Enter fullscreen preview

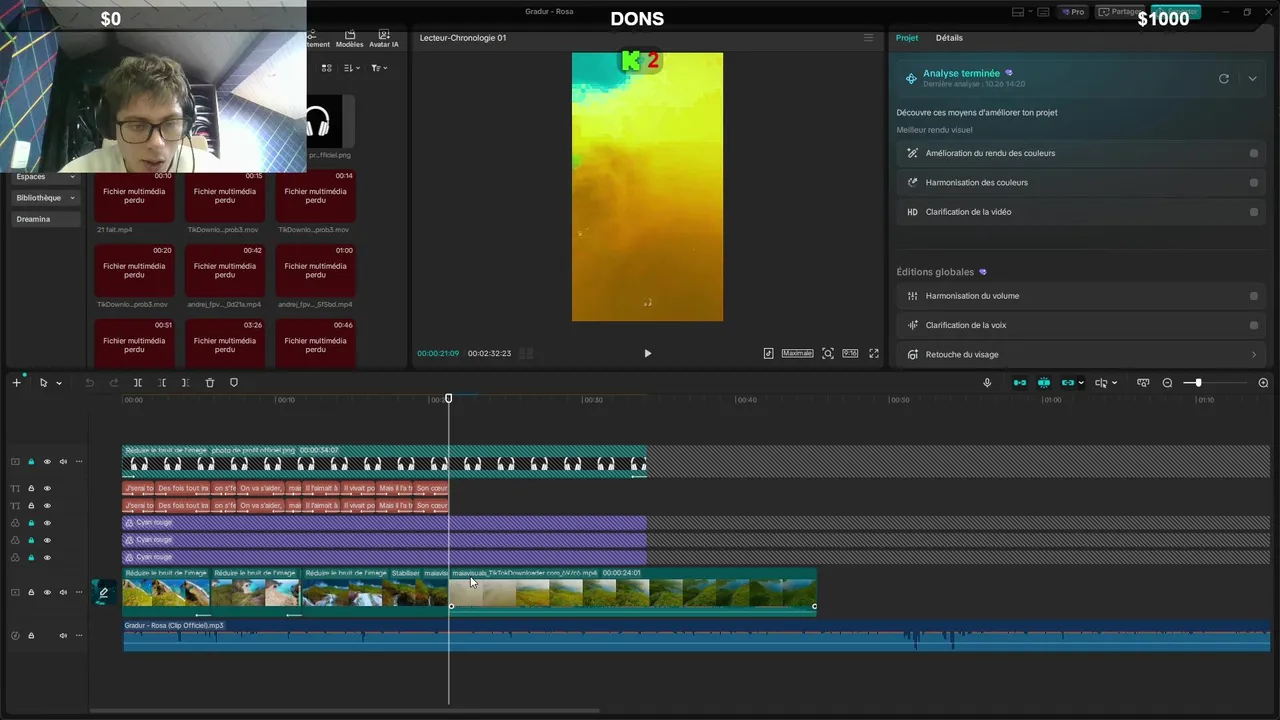point(874,353)
